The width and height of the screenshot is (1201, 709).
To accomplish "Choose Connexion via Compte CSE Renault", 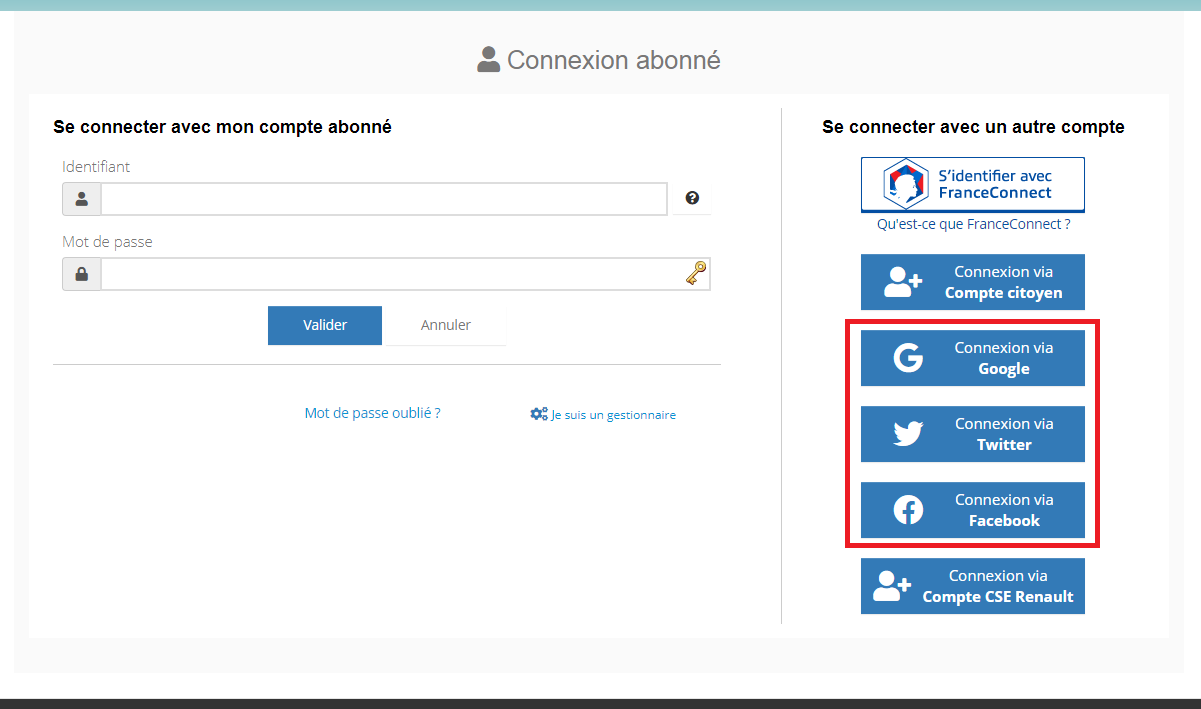I will pyautogui.click(x=997, y=586).
